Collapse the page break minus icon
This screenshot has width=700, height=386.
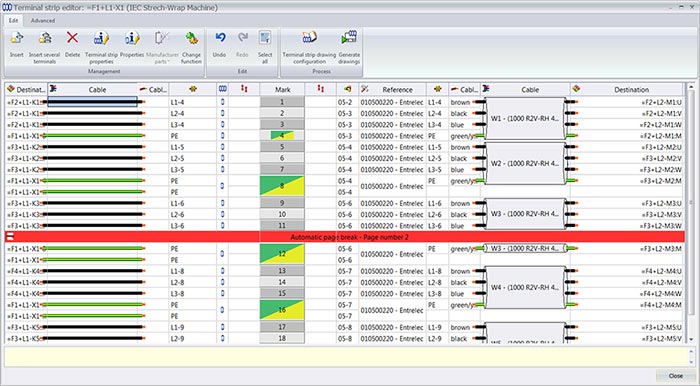click(x=10, y=237)
